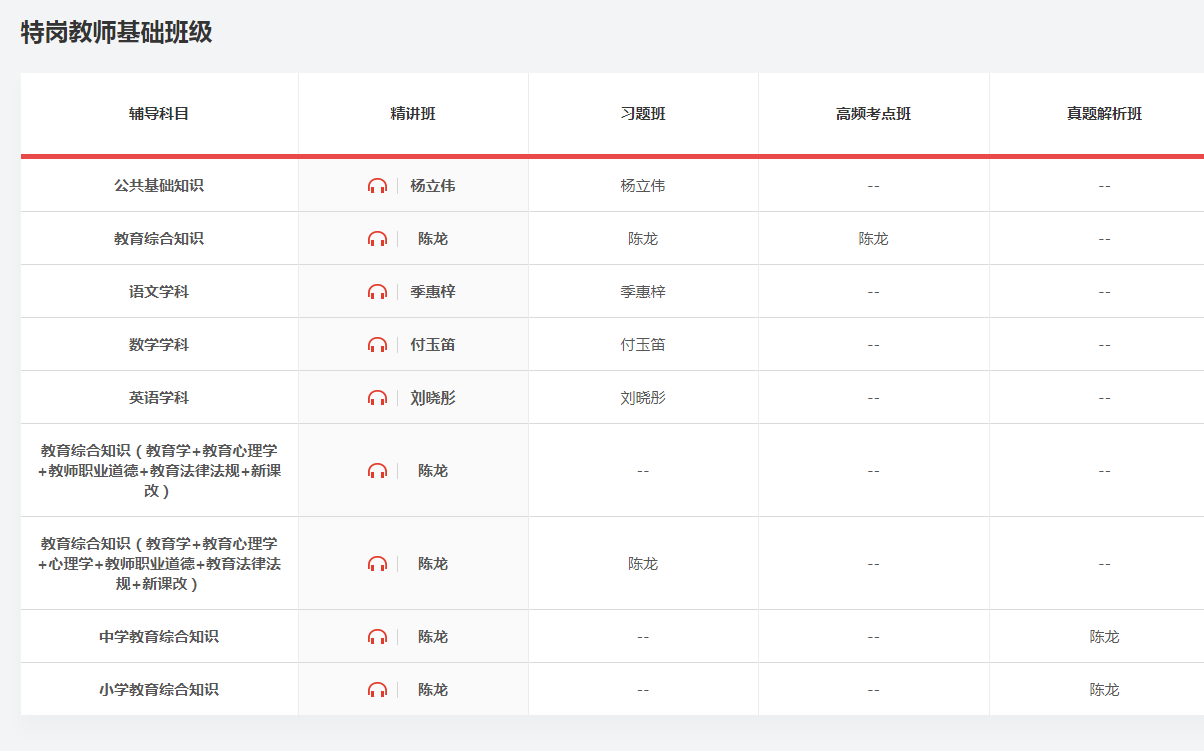1204x751 pixels.
Task: Click the 习题班 column header
Action: pyautogui.click(x=643, y=114)
